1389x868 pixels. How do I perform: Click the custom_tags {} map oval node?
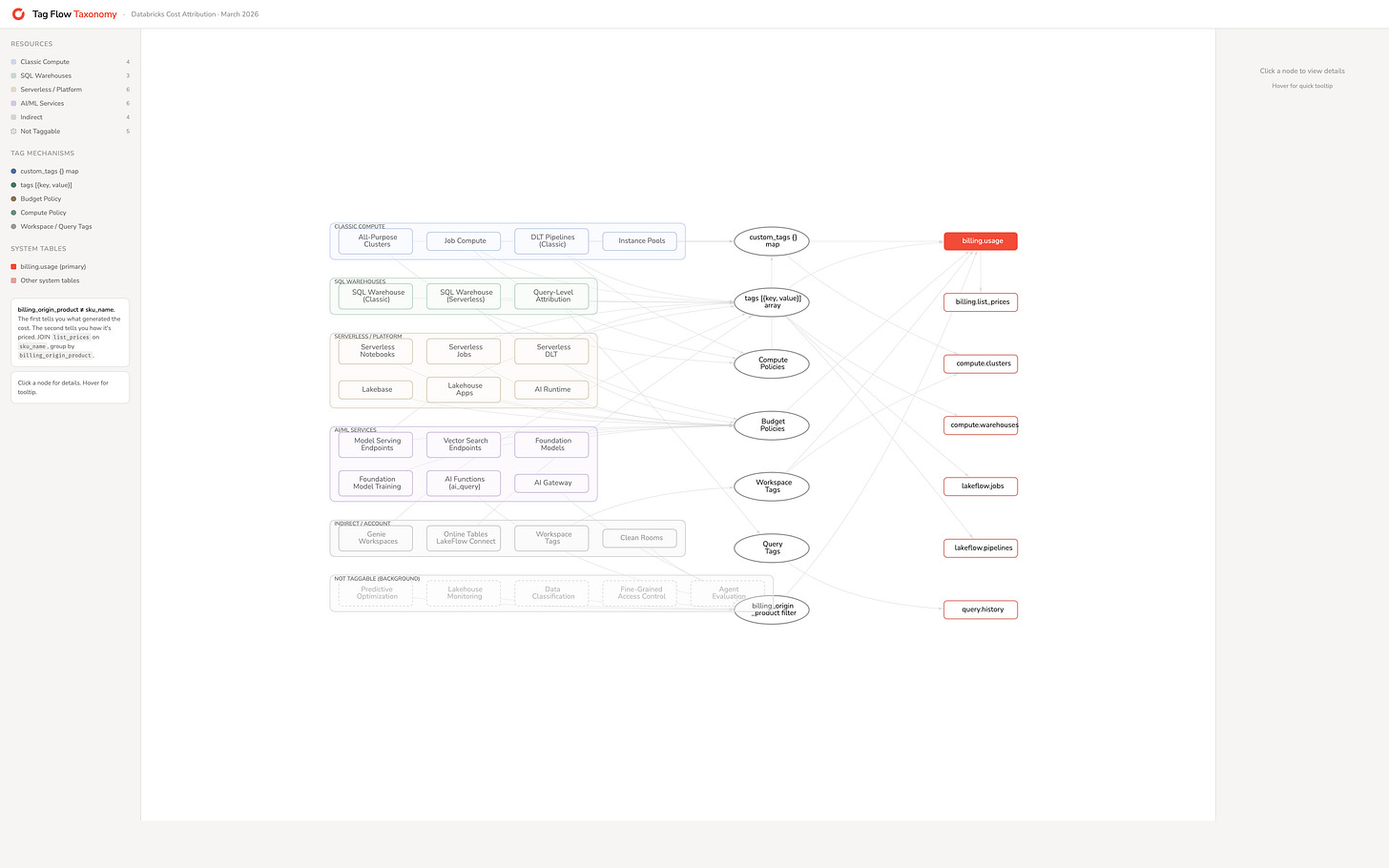(772, 241)
